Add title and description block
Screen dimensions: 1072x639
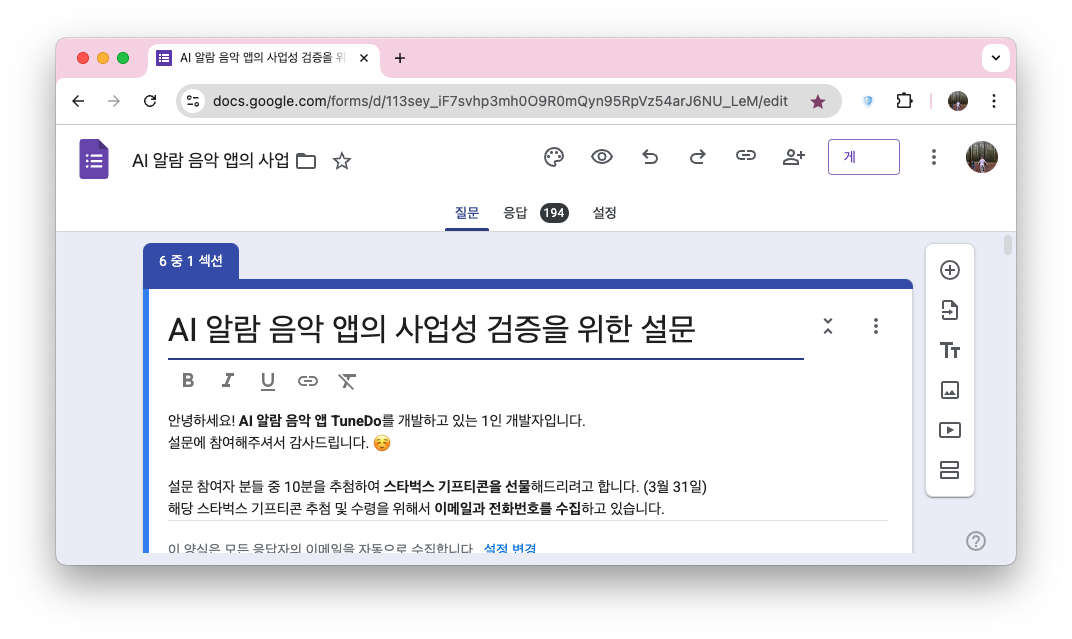(x=950, y=351)
